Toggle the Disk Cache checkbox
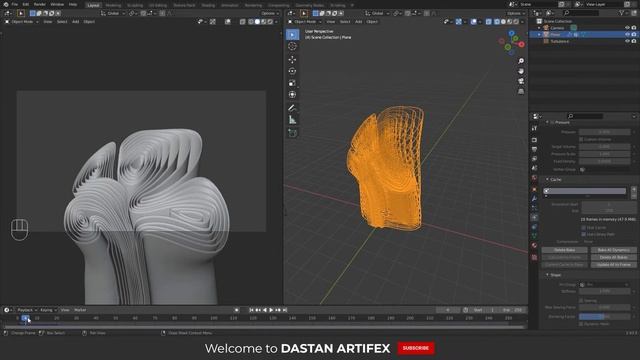 tap(583, 228)
